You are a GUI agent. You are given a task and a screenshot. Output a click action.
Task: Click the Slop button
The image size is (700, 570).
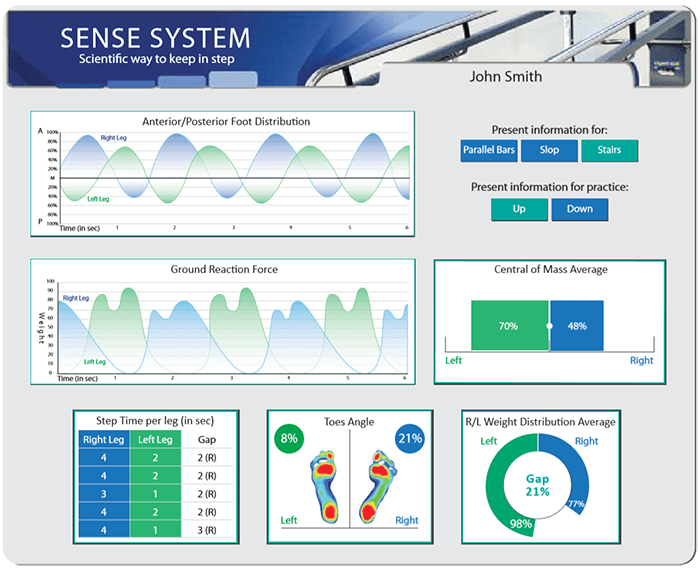coord(549,151)
